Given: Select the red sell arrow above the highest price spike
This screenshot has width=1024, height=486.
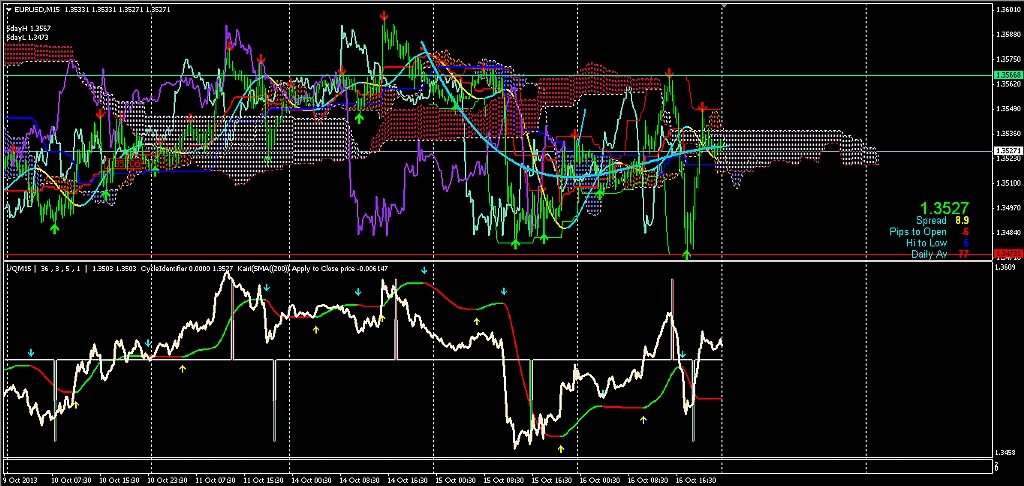Looking at the screenshot, I should pyautogui.click(x=385, y=14).
